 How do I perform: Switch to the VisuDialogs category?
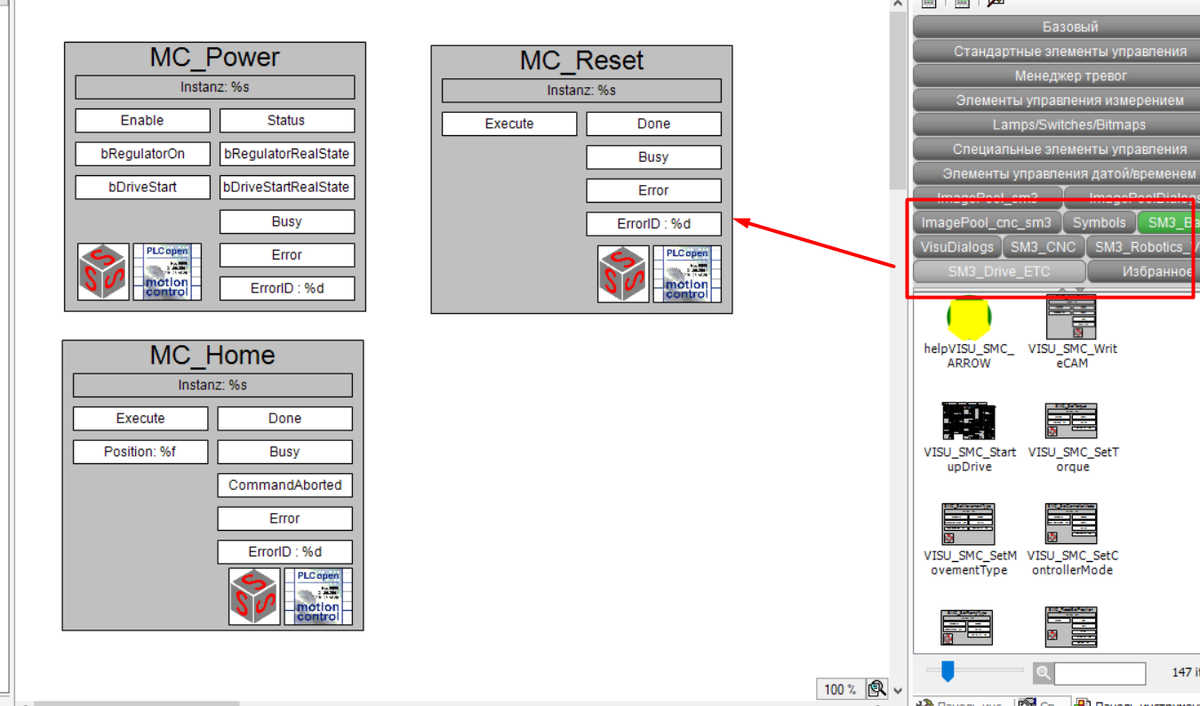[957, 247]
